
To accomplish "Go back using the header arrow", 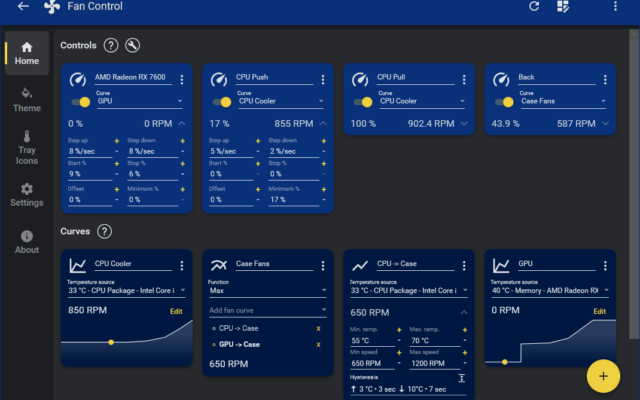I will (23, 6).
